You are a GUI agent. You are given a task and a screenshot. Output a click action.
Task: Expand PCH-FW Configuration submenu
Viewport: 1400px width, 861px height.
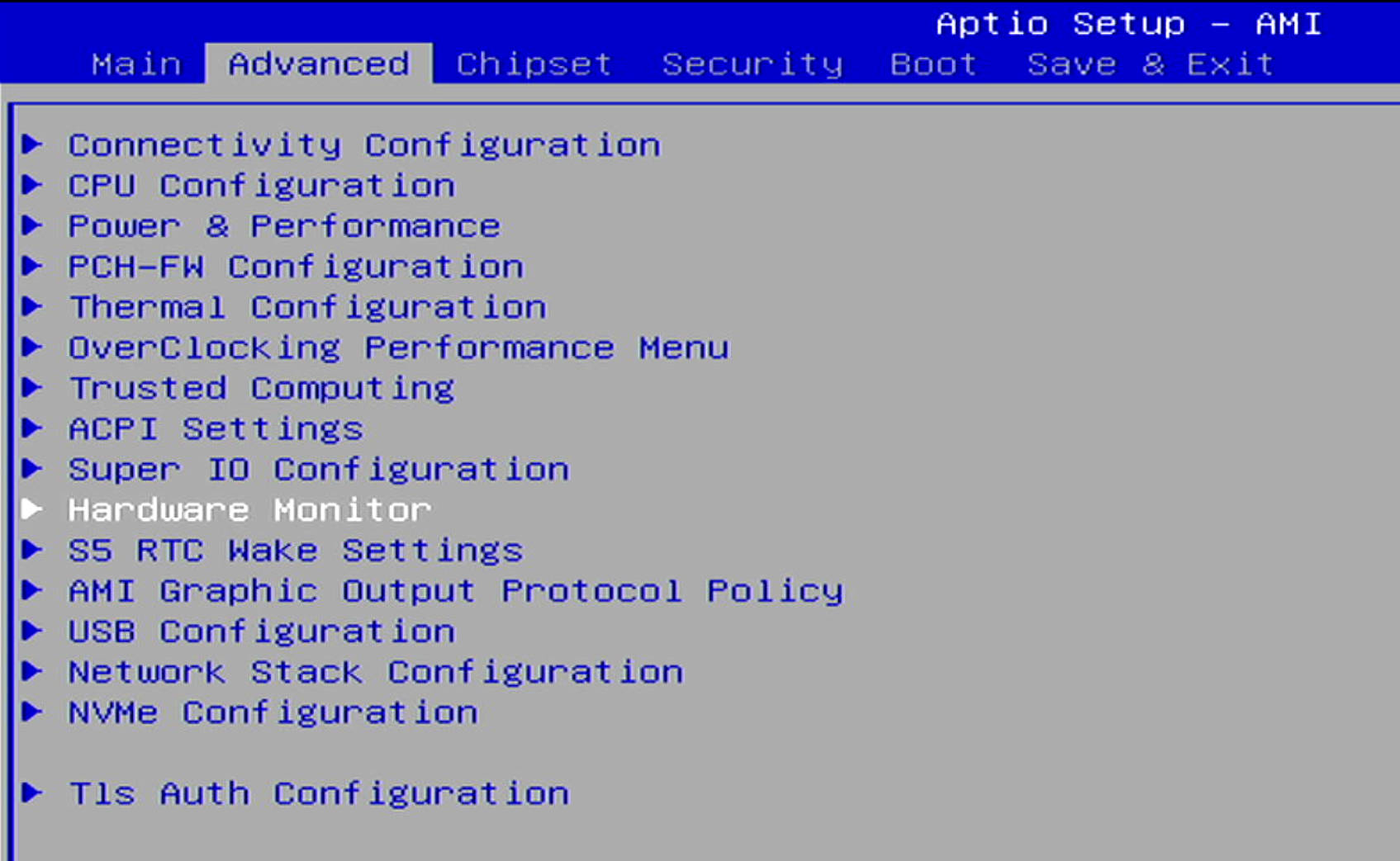click(296, 267)
